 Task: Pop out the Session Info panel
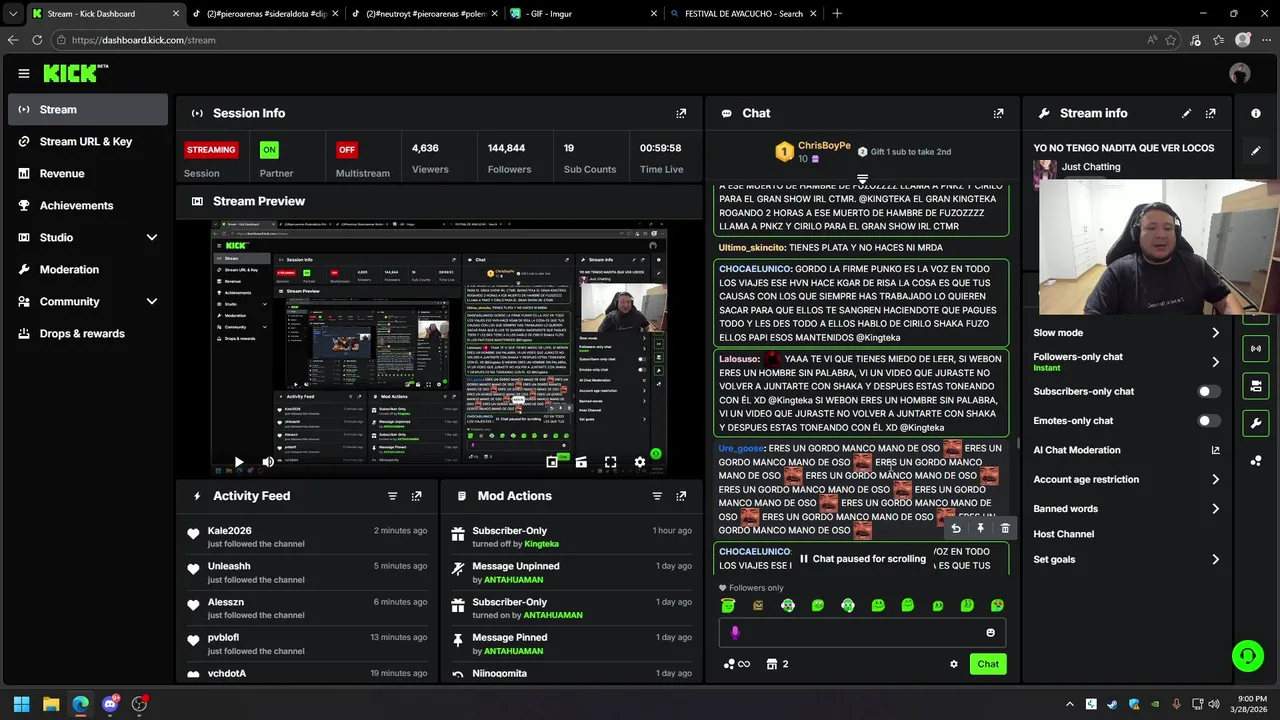[681, 113]
